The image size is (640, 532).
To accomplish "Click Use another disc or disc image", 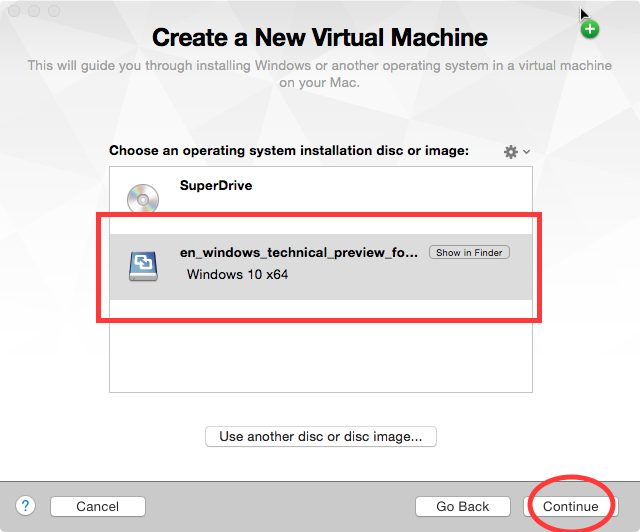I will point(320,436).
